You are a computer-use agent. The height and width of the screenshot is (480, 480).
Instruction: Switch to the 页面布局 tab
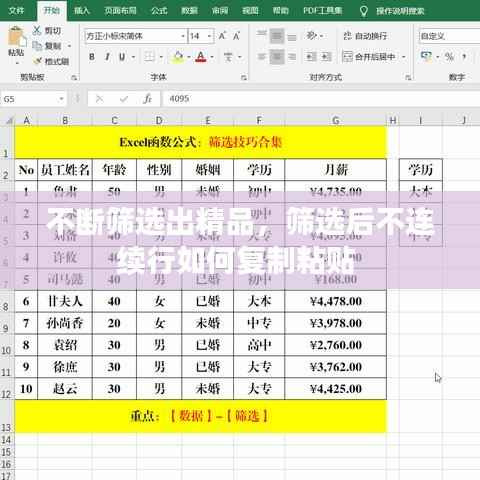coord(120,11)
